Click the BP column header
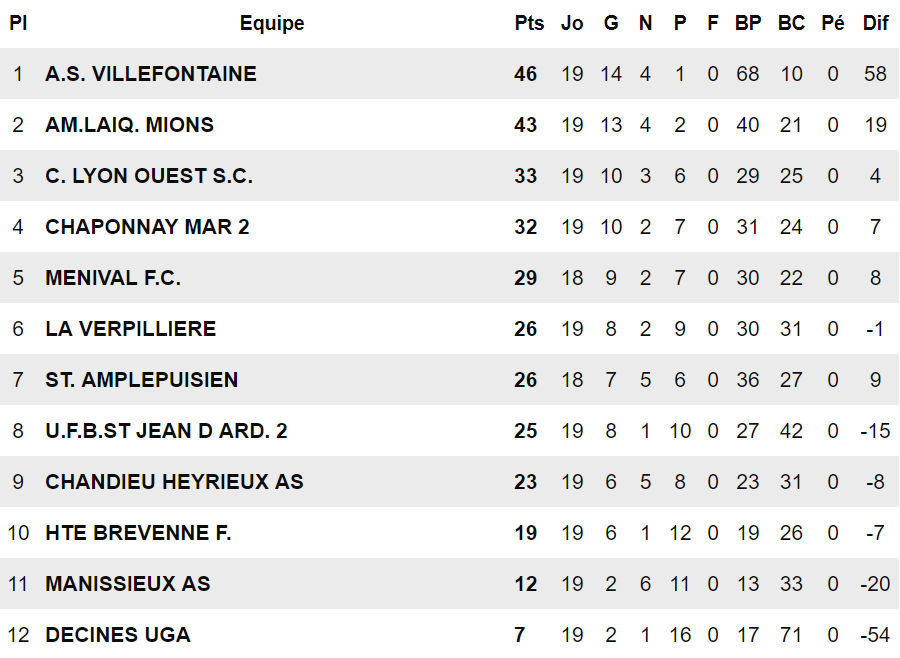This screenshot has height=658, width=900. (748, 23)
